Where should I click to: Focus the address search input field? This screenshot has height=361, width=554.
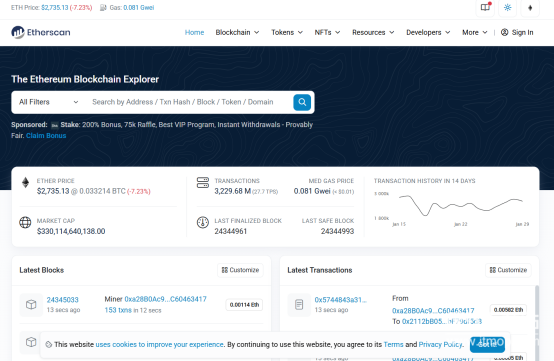tap(189, 102)
